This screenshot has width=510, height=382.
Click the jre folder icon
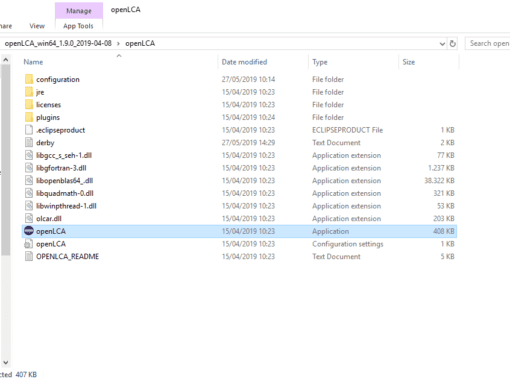pos(29,92)
